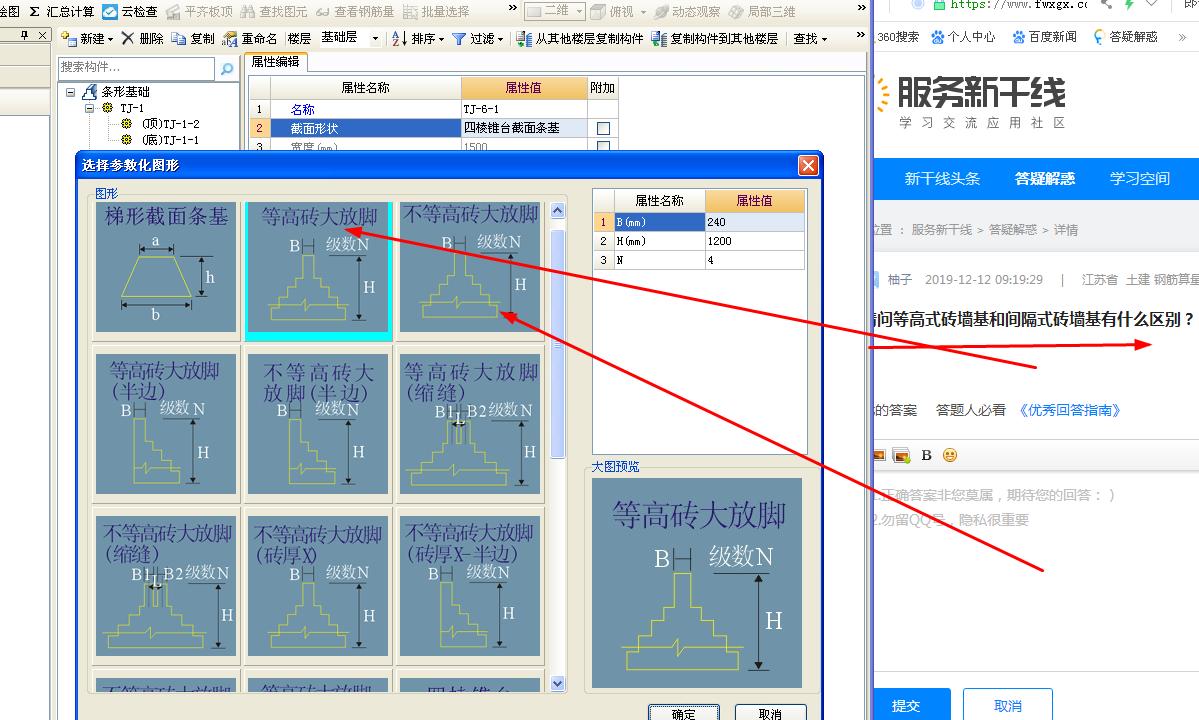Open the 二维 view mode dropdown

point(579,11)
